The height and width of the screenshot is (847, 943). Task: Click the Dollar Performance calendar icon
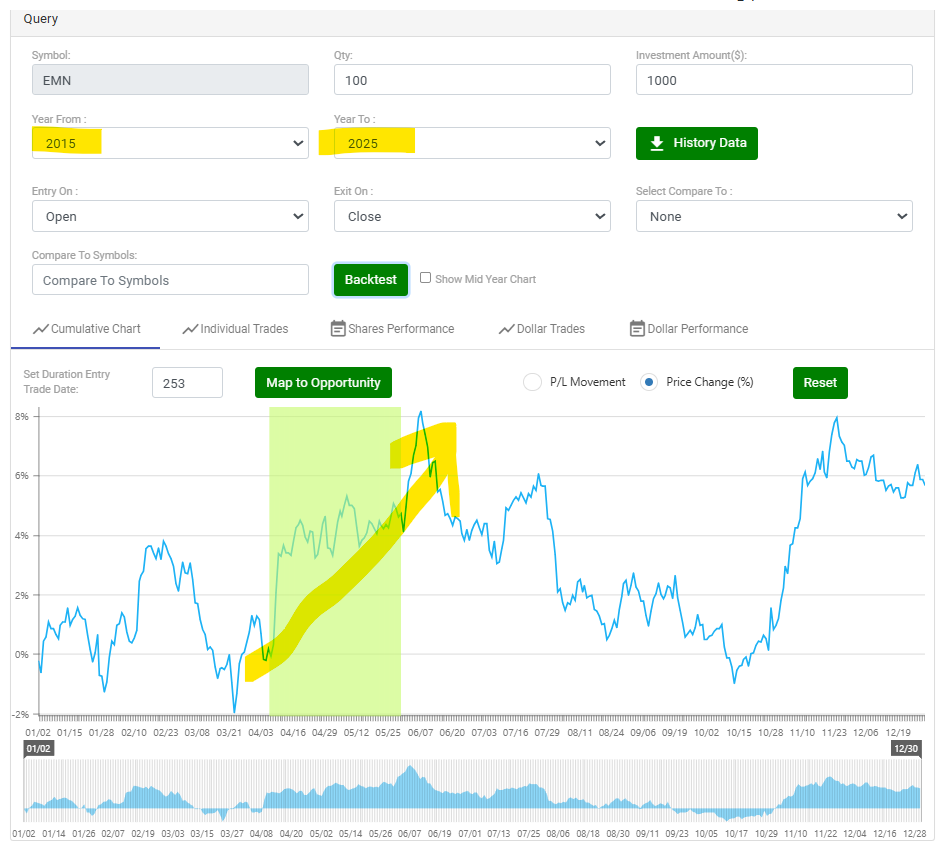(x=637, y=328)
